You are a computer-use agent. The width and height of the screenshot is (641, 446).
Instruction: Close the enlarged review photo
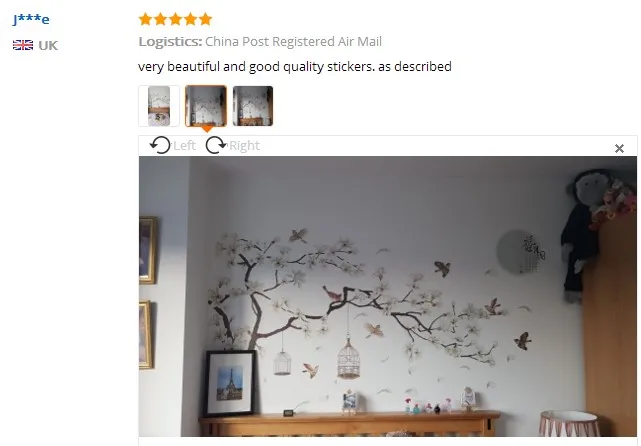tap(619, 148)
